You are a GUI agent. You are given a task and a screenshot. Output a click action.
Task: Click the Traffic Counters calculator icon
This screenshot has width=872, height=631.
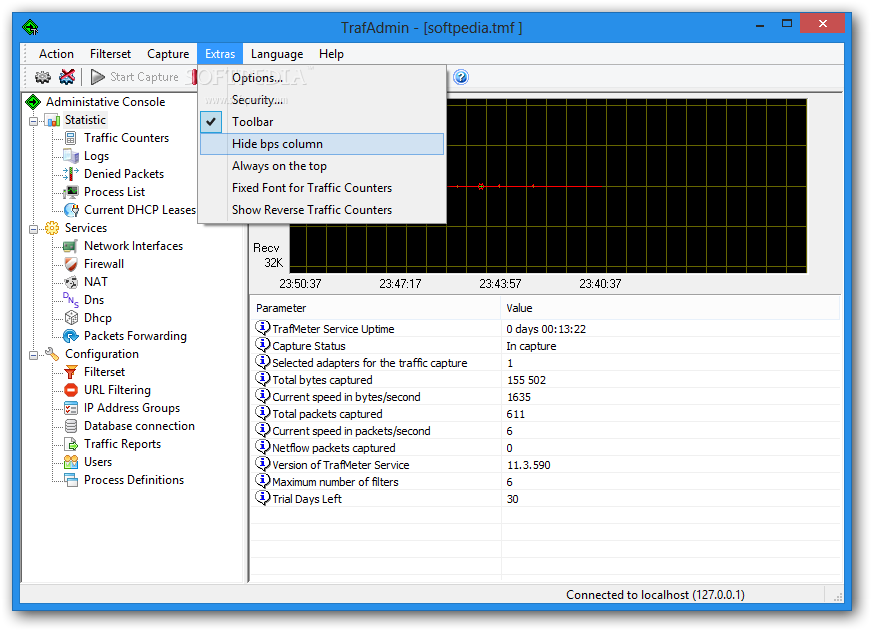click(71, 138)
